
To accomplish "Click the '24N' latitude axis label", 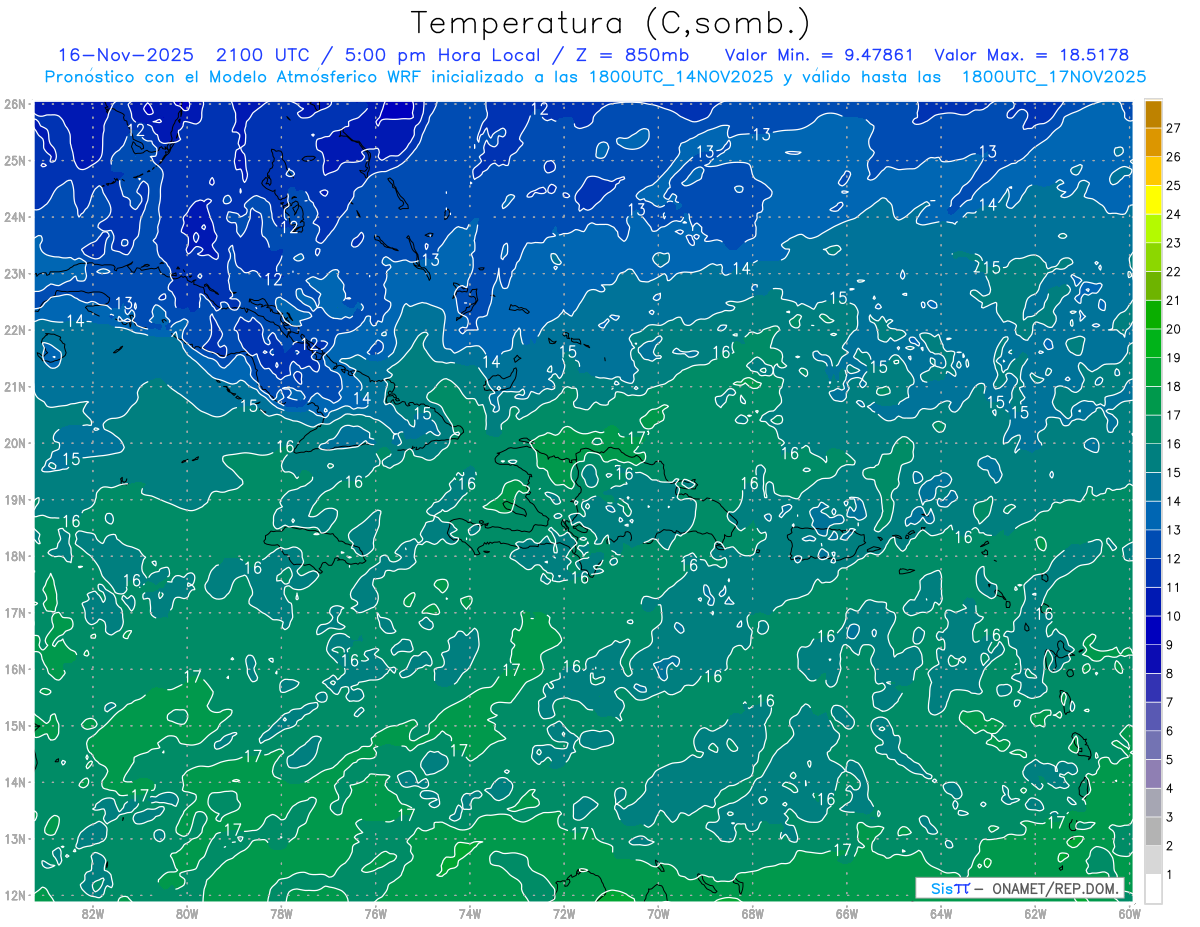I will (14, 217).
